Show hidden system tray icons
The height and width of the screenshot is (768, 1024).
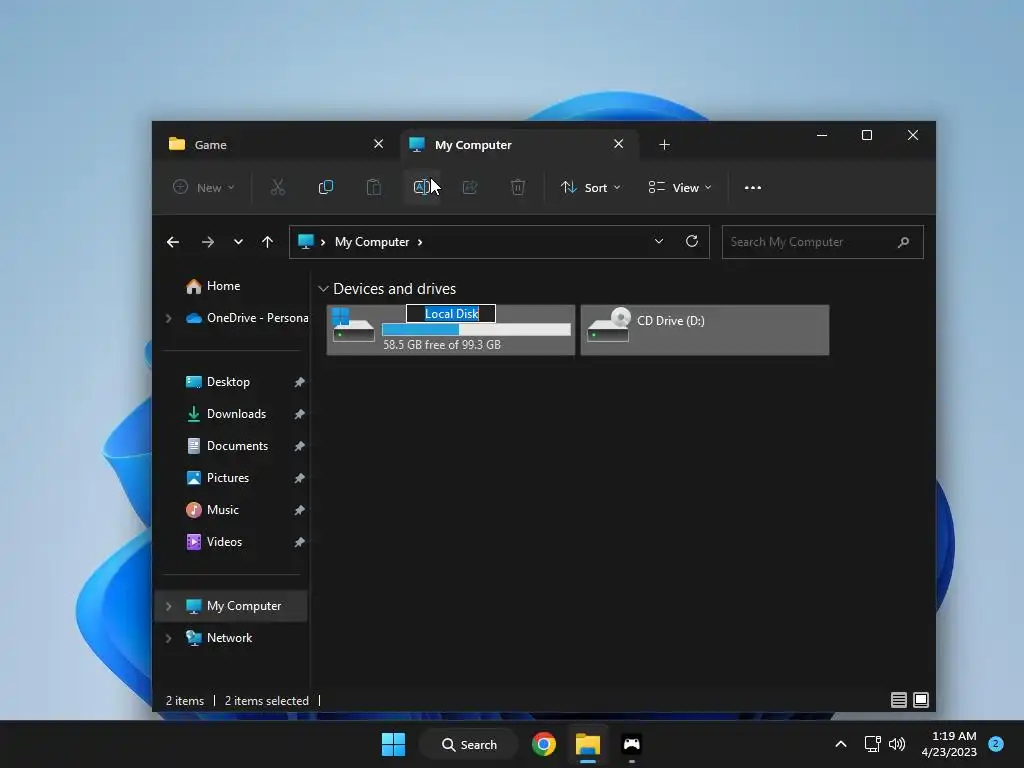[841, 744]
